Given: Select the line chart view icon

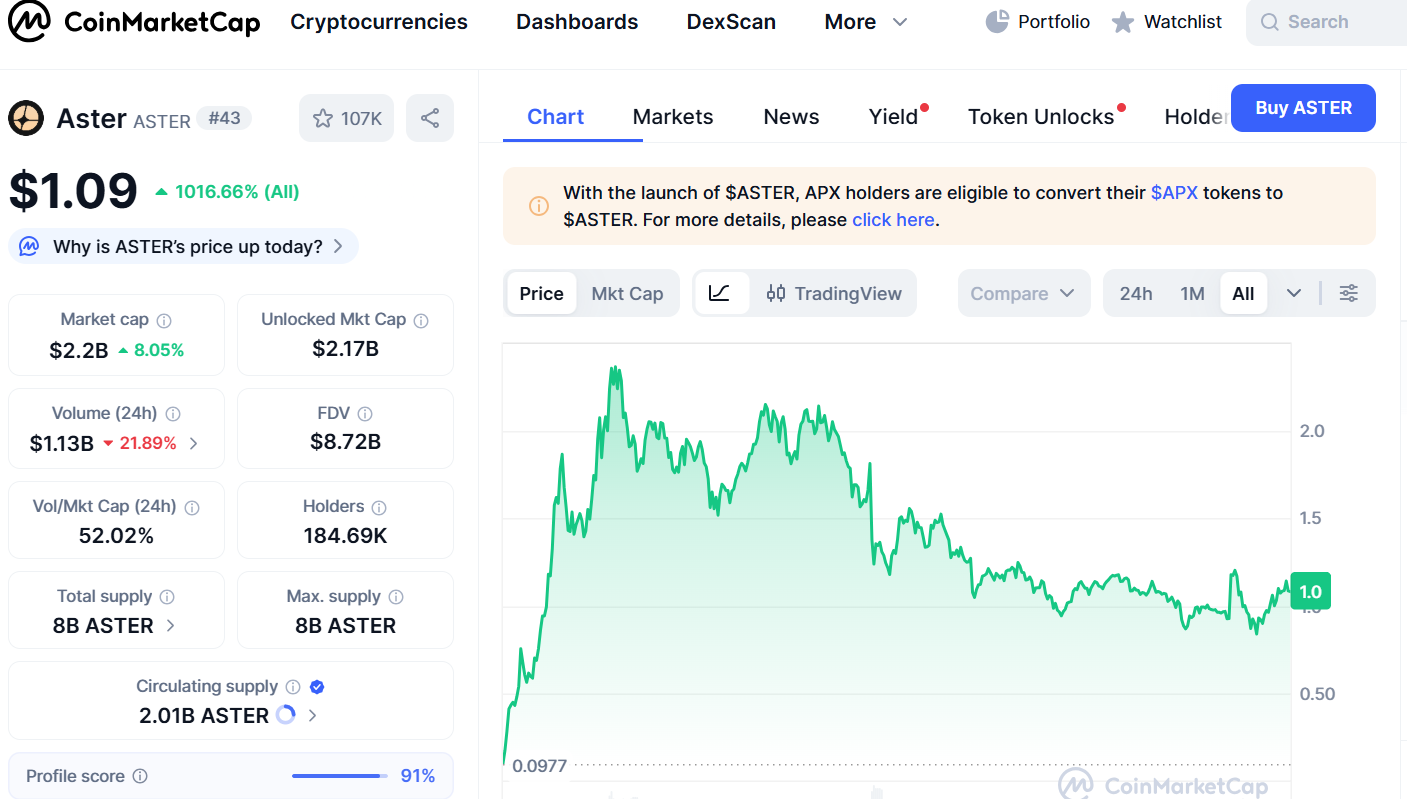Looking at the screenshot, I should (722, 293).
